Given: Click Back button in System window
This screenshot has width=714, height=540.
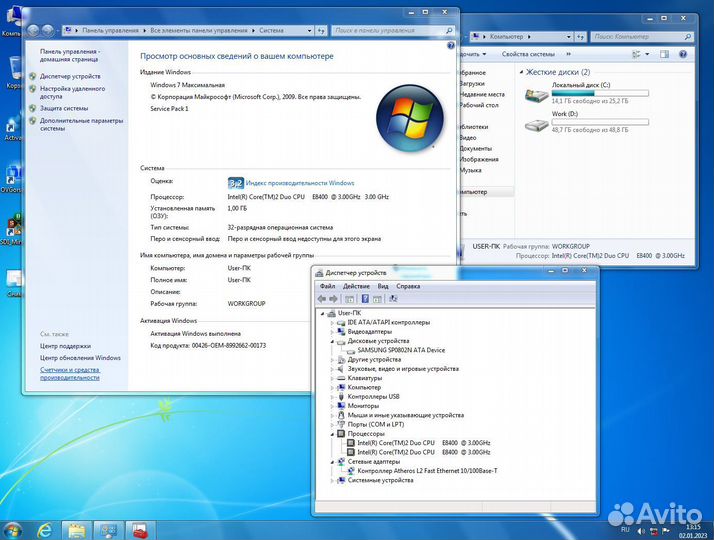Looking at the screenshot, I should click(x=33, y=31).
